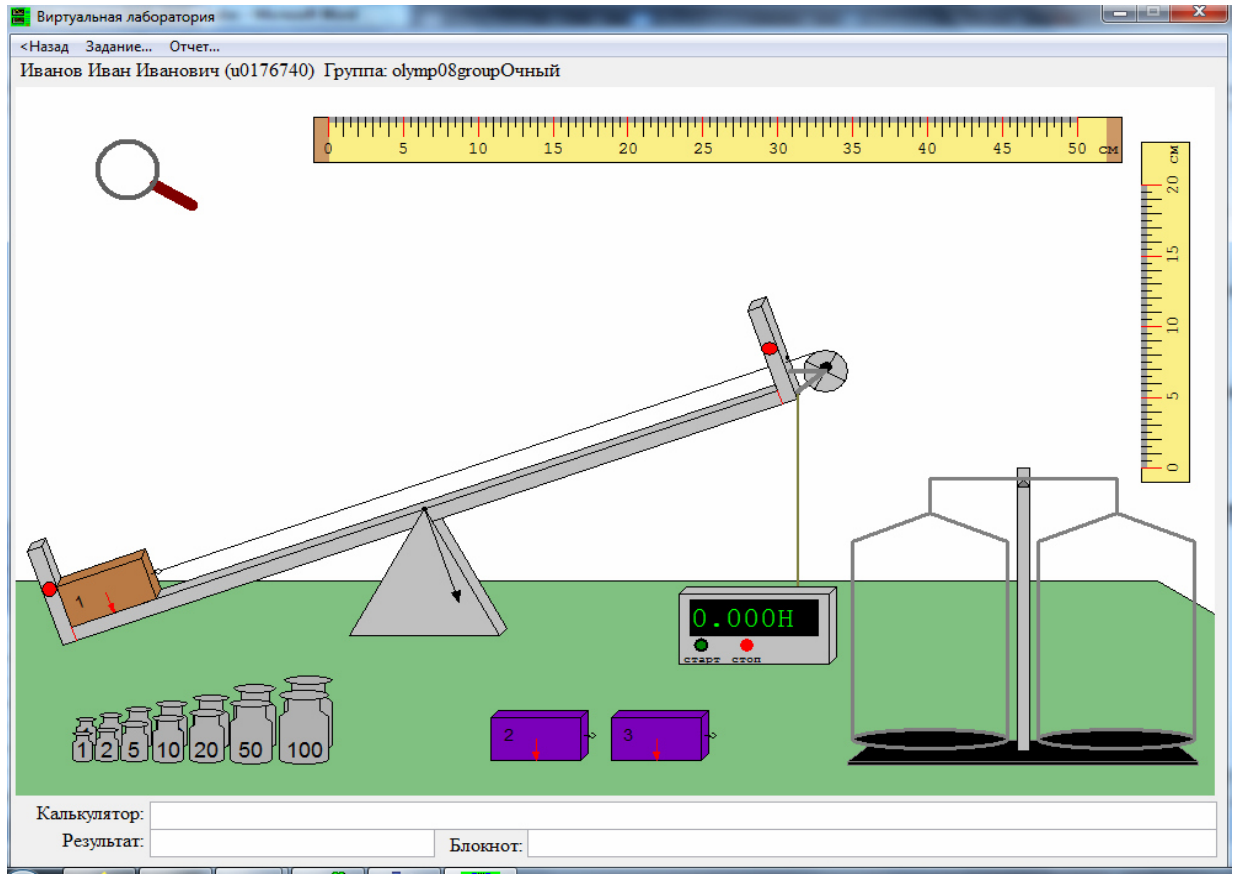Viewport: 1237px width, 879px height.
Task: Focus the Блокнот input field
Action: tap(872, 844)
